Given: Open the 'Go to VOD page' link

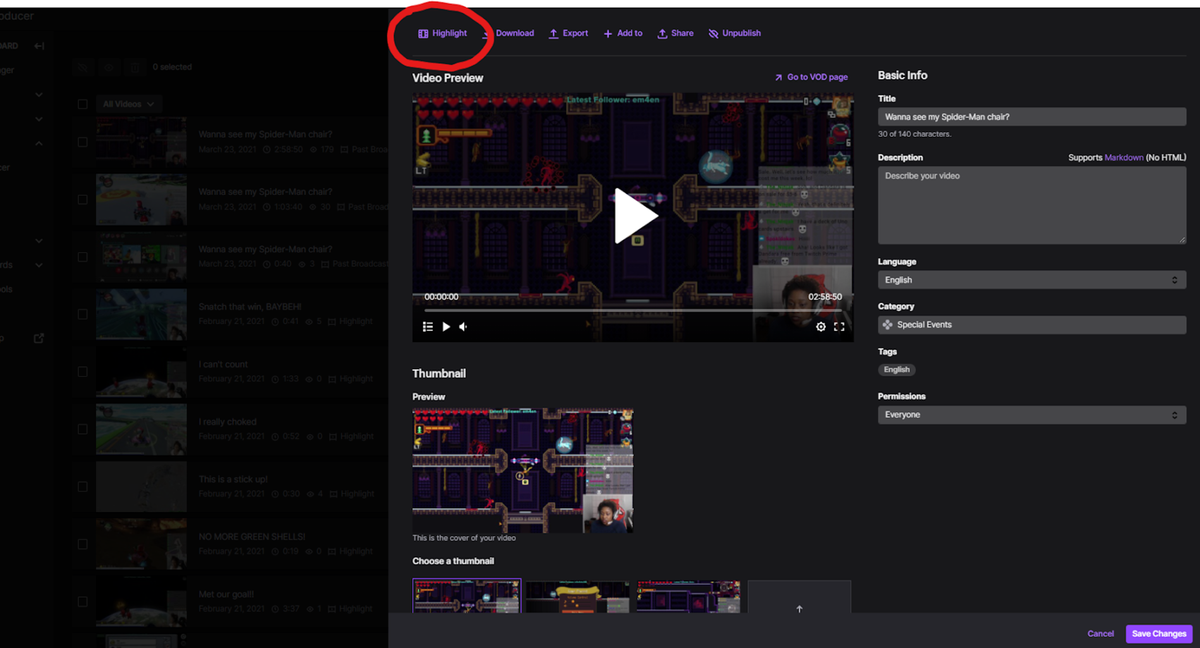Looking at the screenshot, I should 810,76.
